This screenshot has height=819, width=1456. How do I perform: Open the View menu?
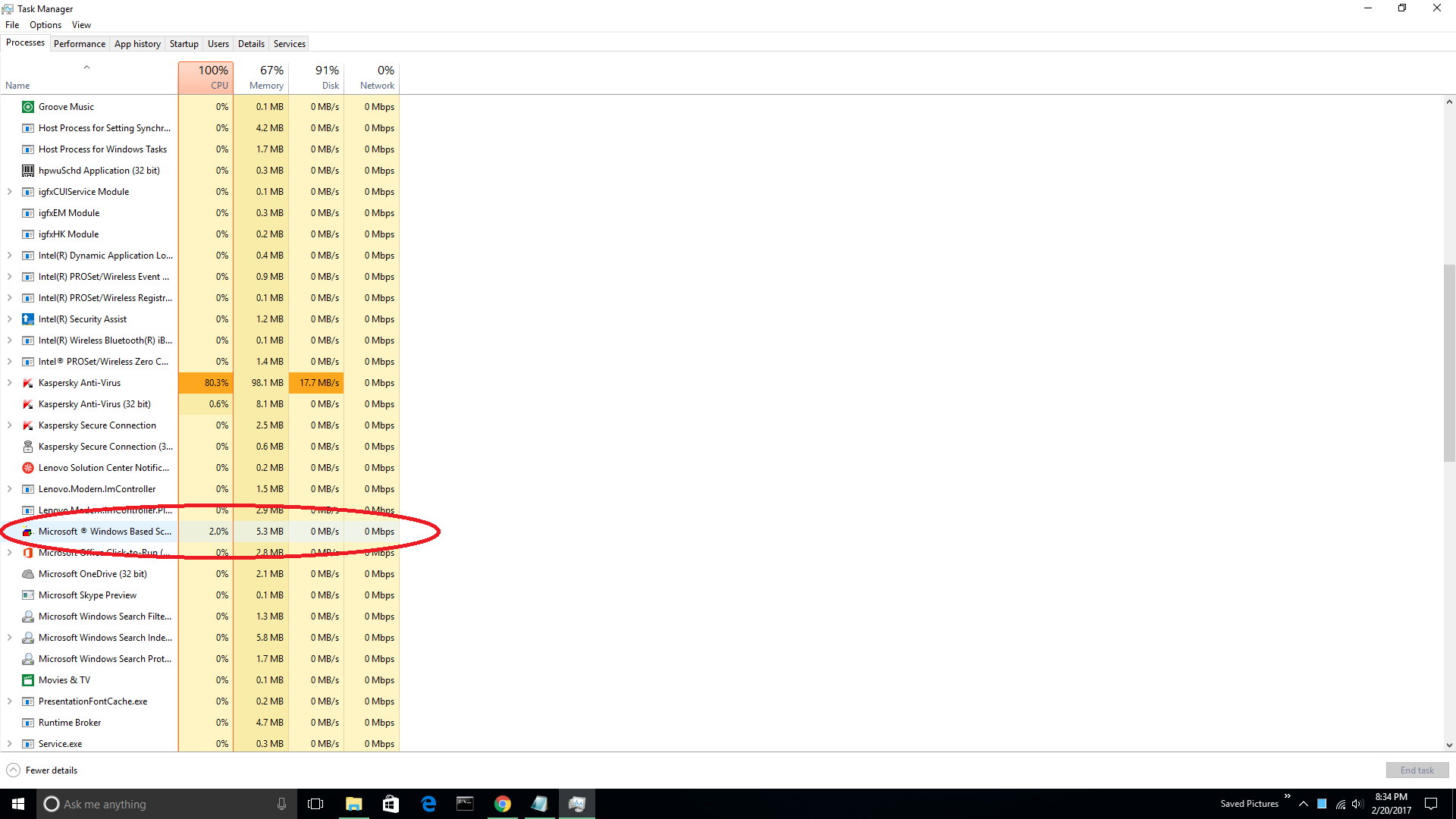coord(81,25)
